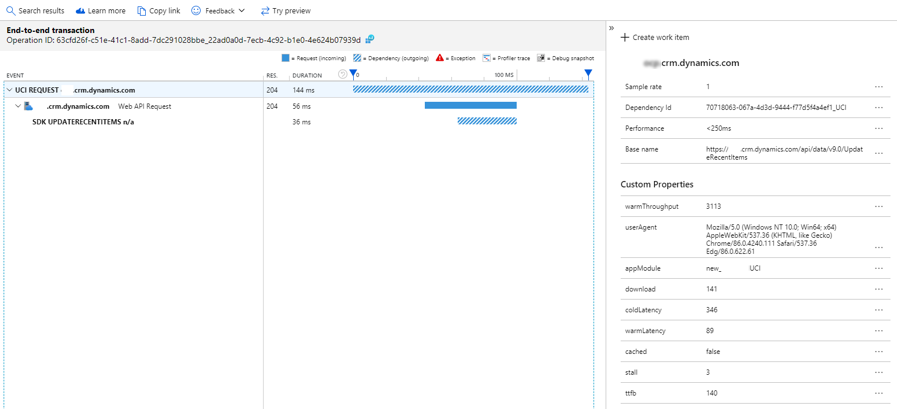
Task: Open the ellipsis menu for Dependency Id
Action: tap(879, 107)
